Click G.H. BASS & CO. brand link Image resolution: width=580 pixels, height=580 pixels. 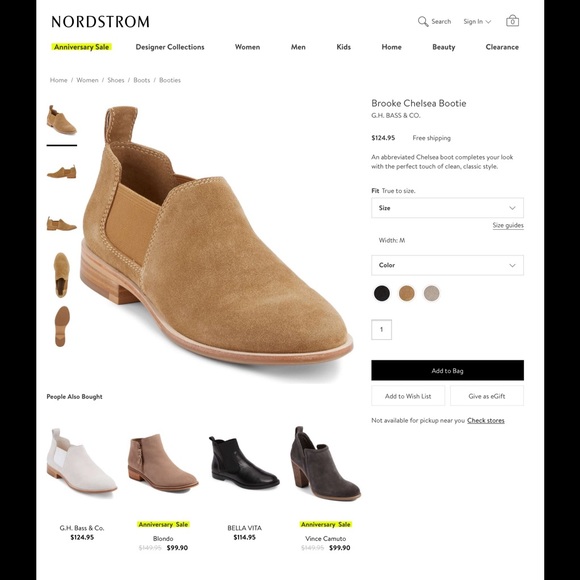[x=396, y=115]
